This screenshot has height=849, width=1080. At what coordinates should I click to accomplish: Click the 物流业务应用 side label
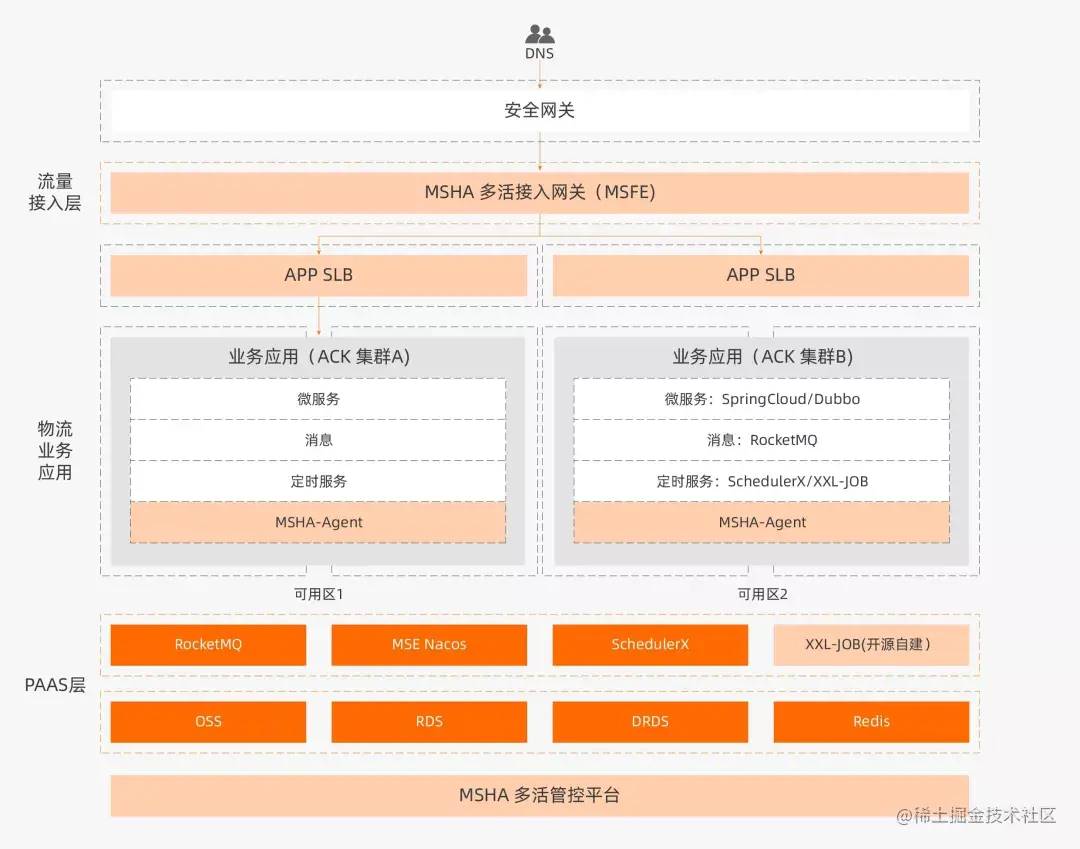coord(55,450)
